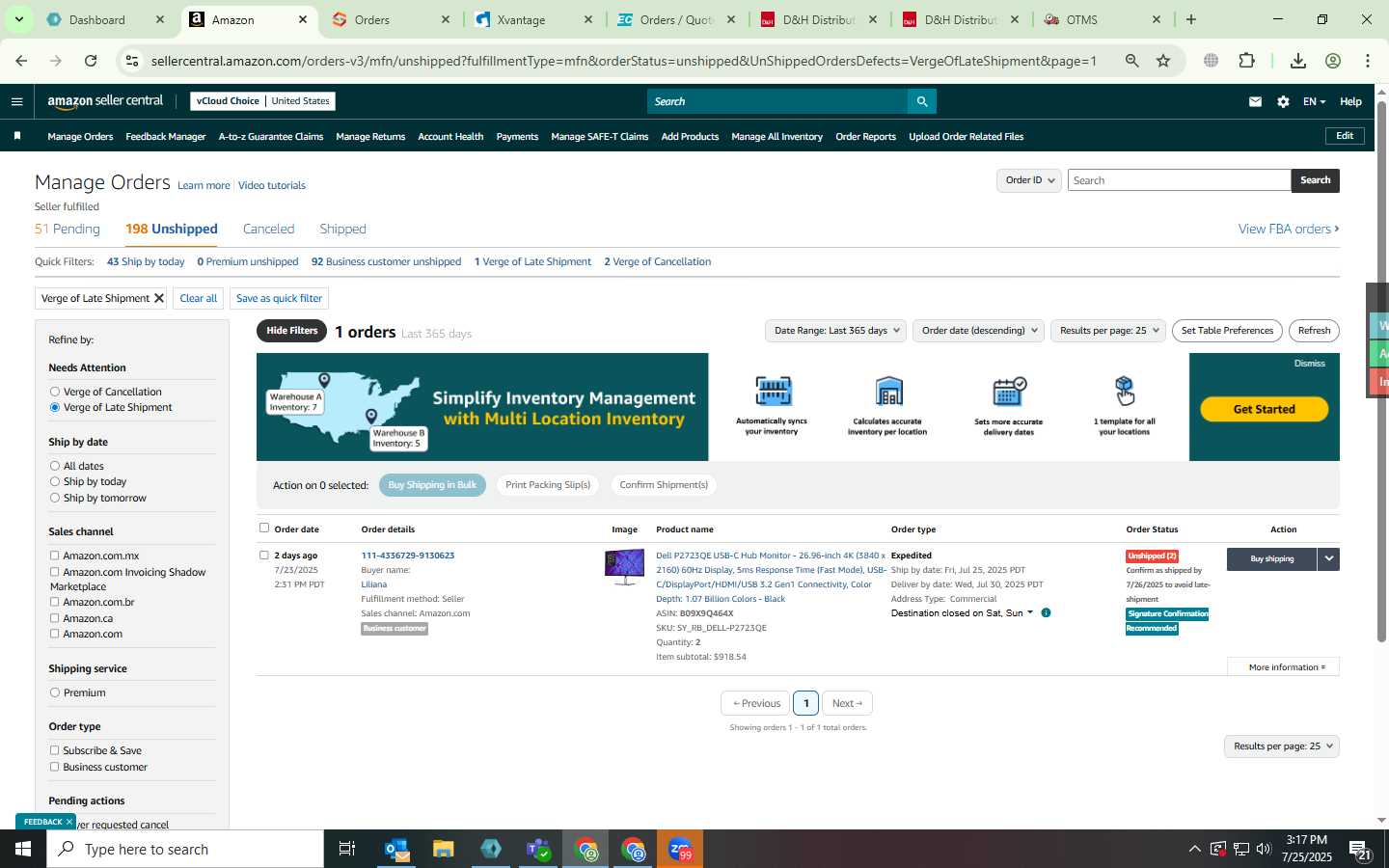This screenshot has width=1389, height=868.
Task: Open the bottom Results per page dropdown
Action: click(x=1282, y=746)
